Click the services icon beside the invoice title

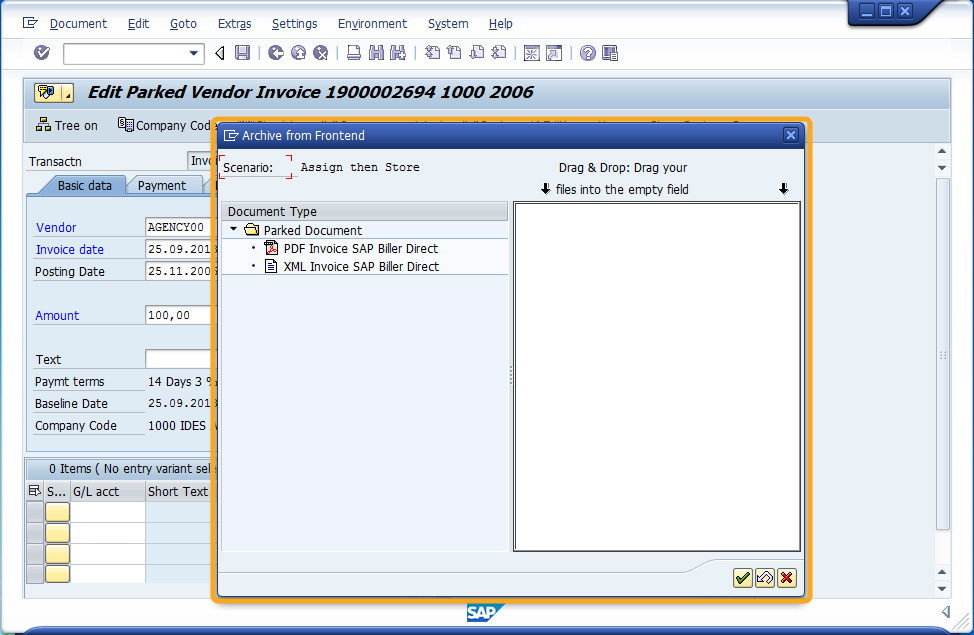pyautogui.click(x=47, y=93)
